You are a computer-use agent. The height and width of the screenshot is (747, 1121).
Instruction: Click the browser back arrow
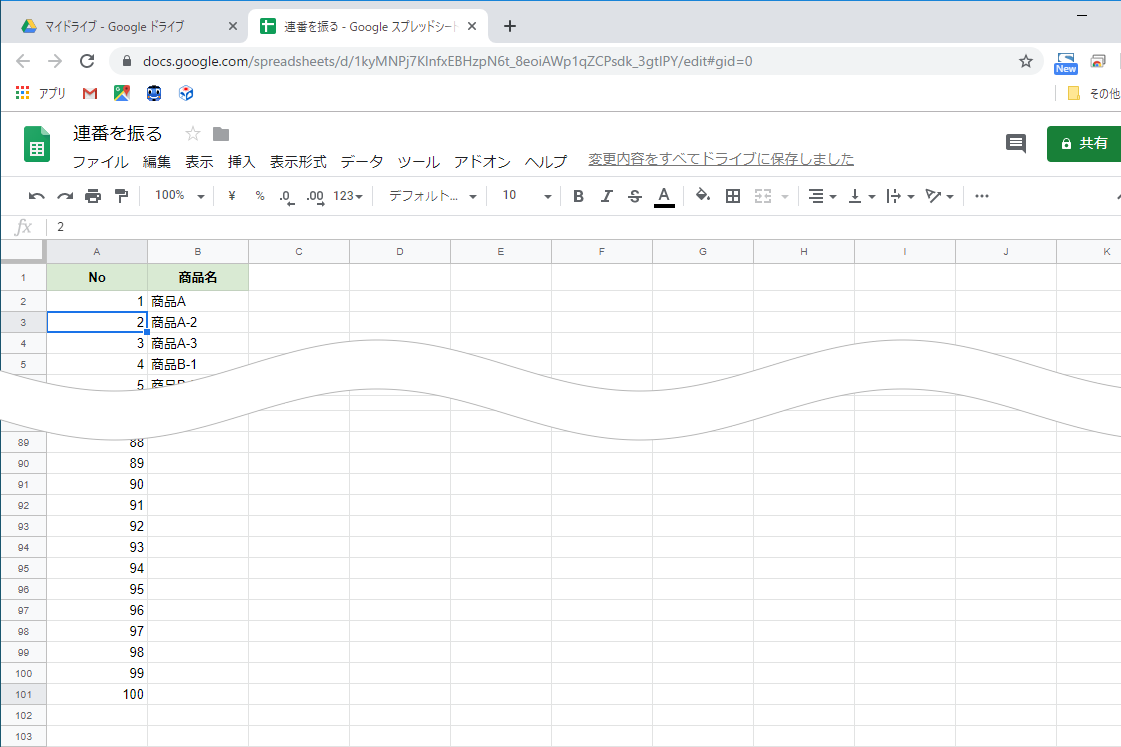coord(23,61)
